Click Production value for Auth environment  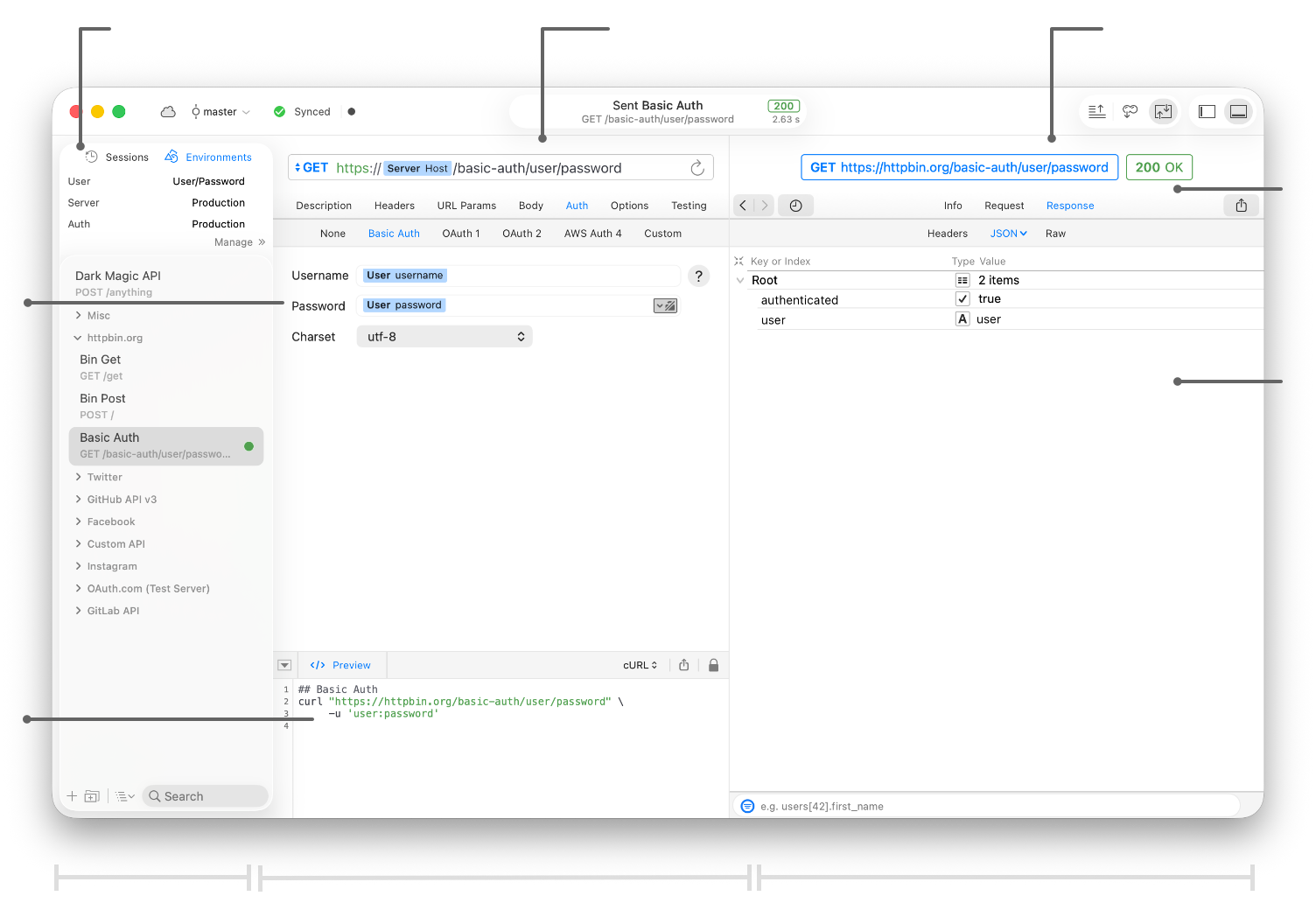218,224
